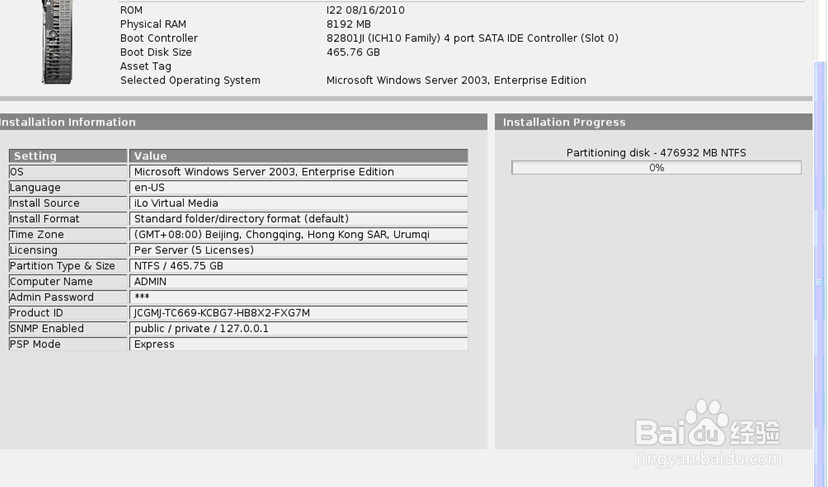Click the installation progress bar at 0%
Viewport: 828px width, 487px height.
pyautogui.click(x=656, y=168)
